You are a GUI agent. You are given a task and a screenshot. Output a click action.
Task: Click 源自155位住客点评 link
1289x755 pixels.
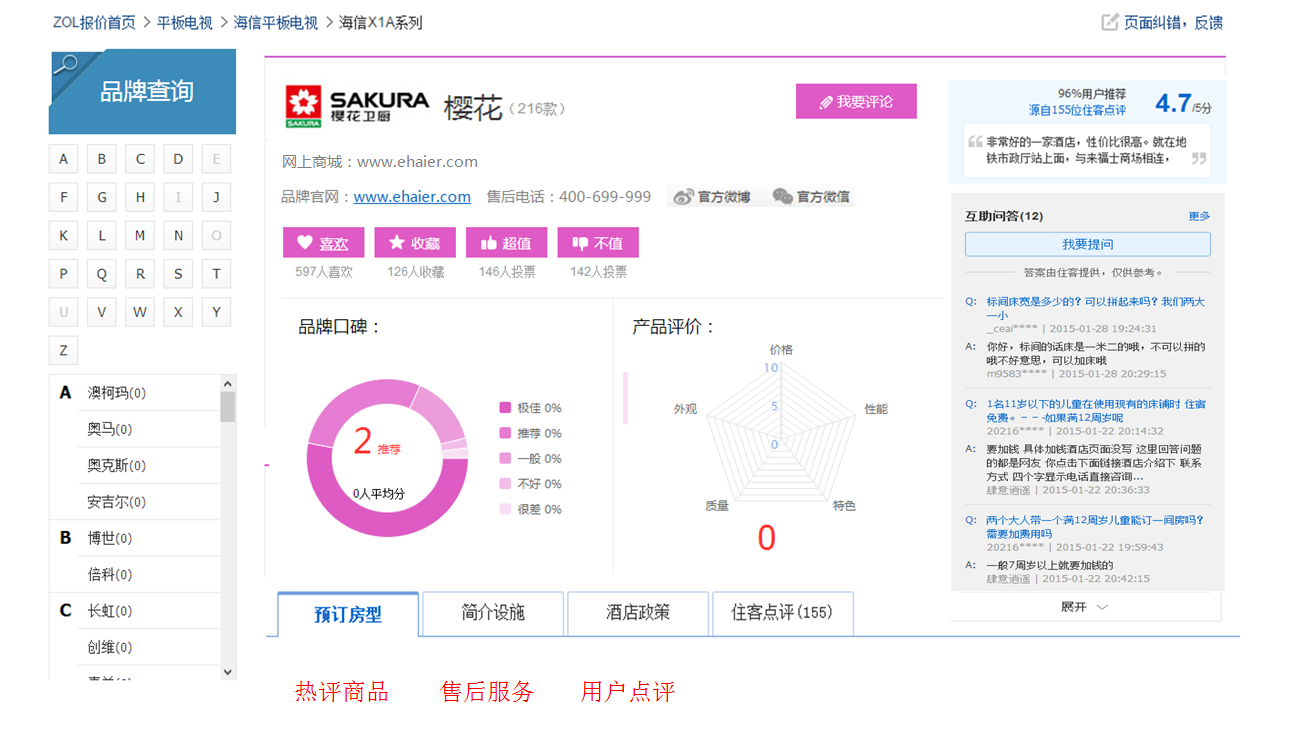coord(1077,110)
